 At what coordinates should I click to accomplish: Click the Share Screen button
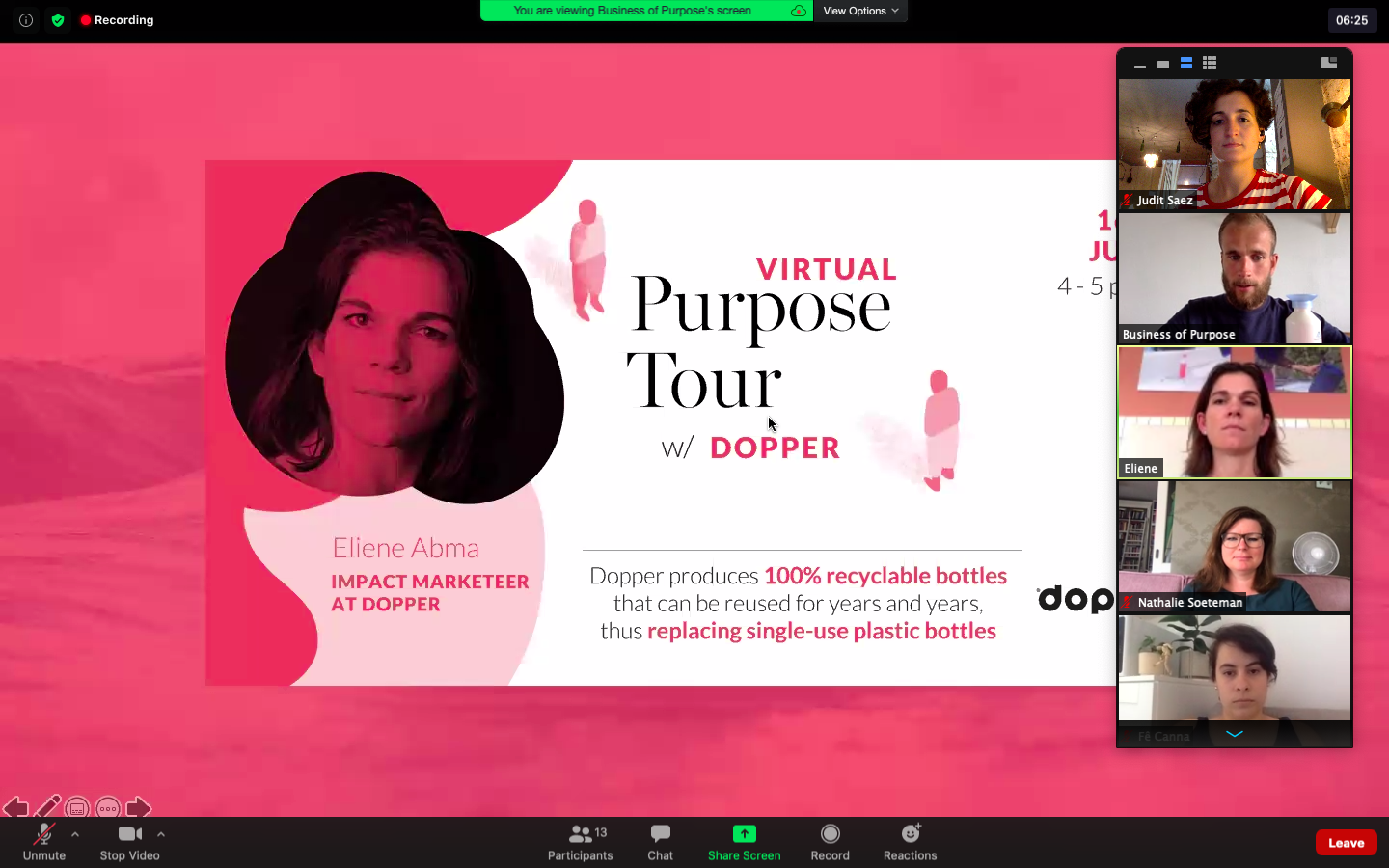point(745,842)
